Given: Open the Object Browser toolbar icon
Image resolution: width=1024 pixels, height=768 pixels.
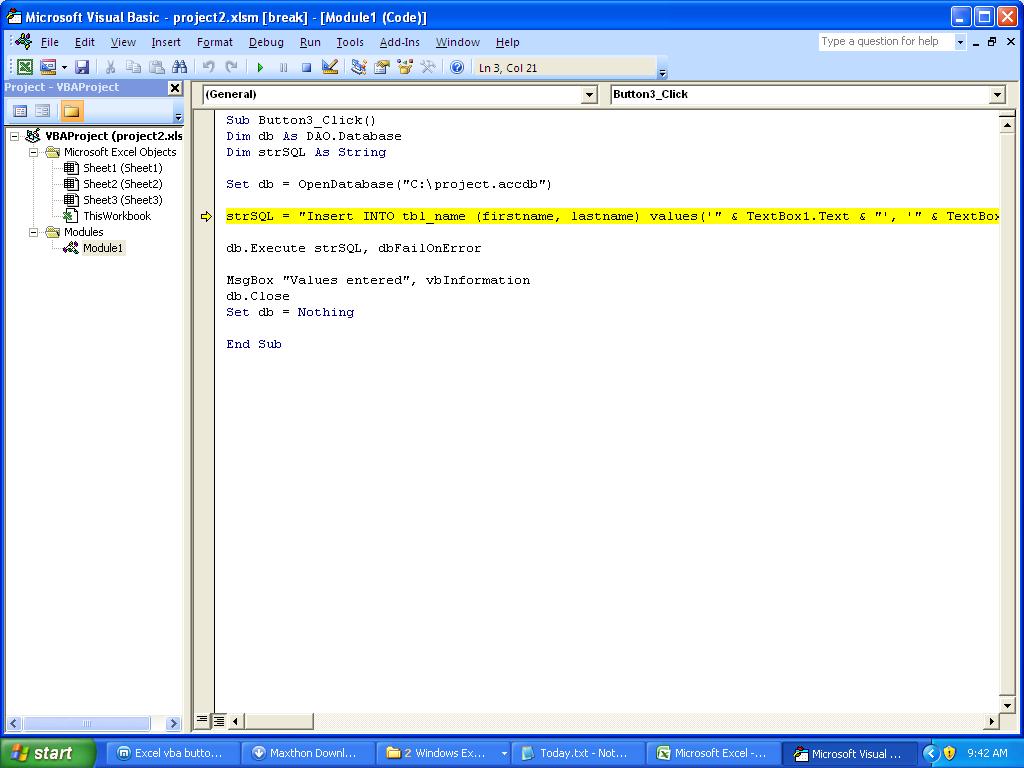Looking at the screenshot, I should pos(405,67).
